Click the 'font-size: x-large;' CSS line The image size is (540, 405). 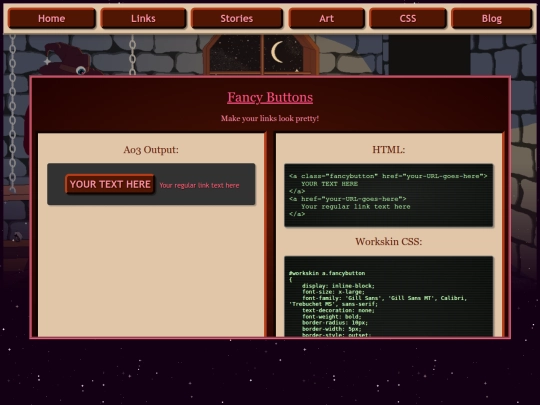(333, 292)
